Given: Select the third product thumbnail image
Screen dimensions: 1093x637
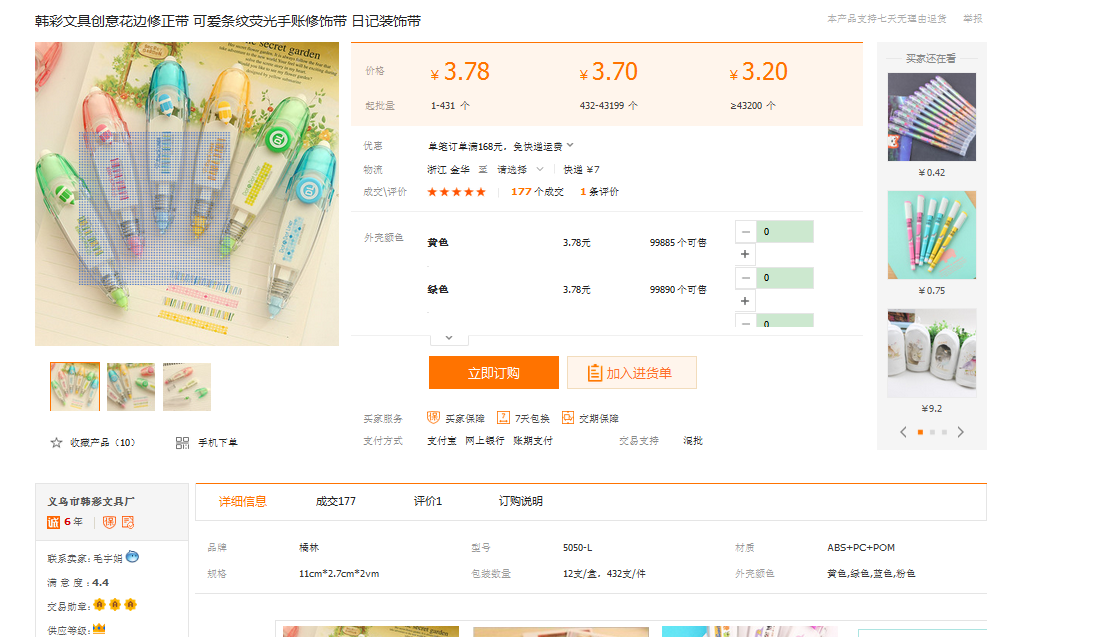Looking at the screenshot, I should (x=187, y=387).
